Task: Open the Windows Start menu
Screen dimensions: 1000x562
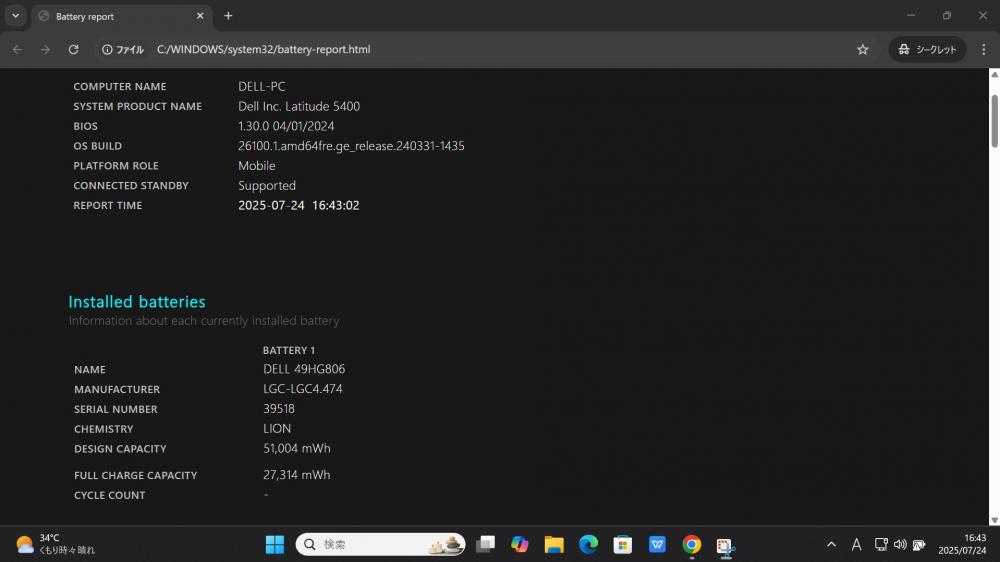Action: click(x=275, y=544)
